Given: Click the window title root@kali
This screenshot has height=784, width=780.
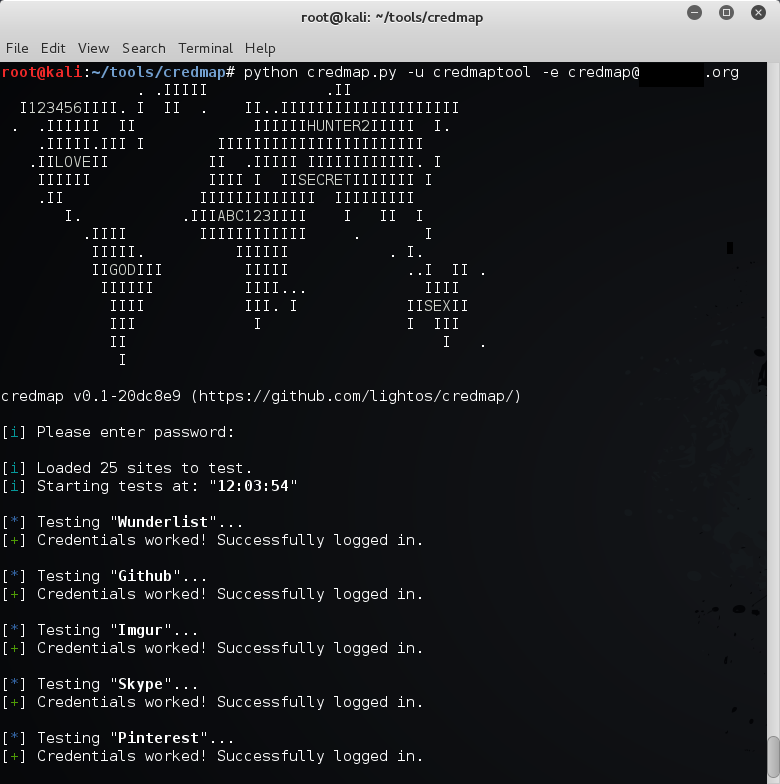Looking at the screenshot, I should (x=392, y=18).
